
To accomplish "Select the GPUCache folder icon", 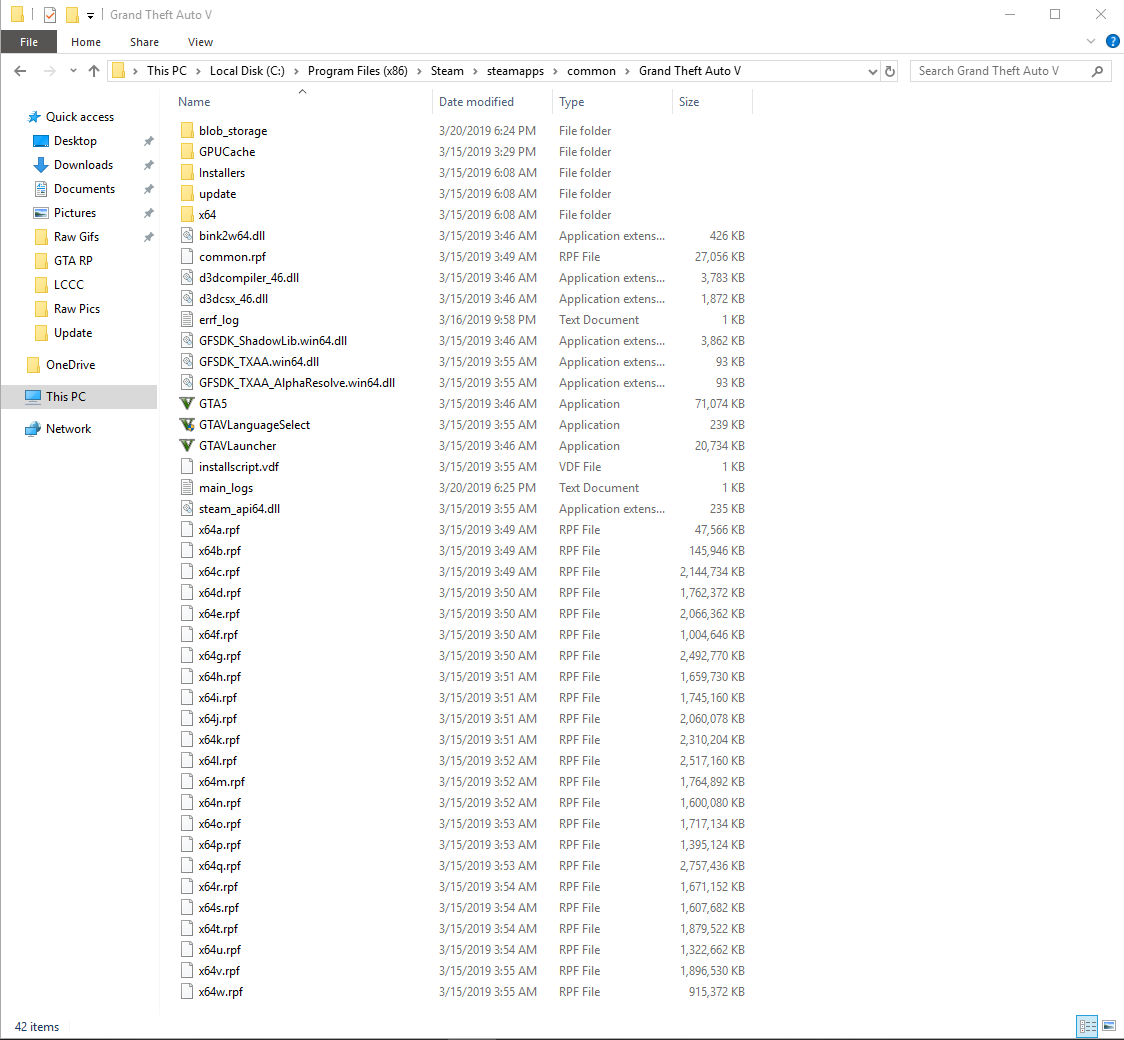I will (187, 151).
